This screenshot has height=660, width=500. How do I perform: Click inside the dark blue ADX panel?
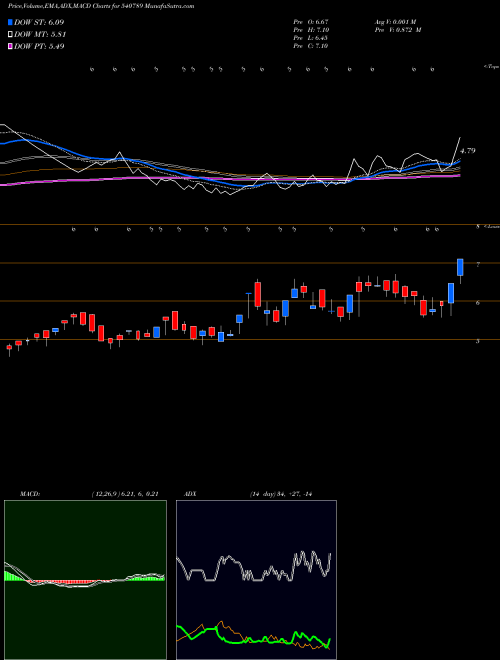tap(256, 580)
